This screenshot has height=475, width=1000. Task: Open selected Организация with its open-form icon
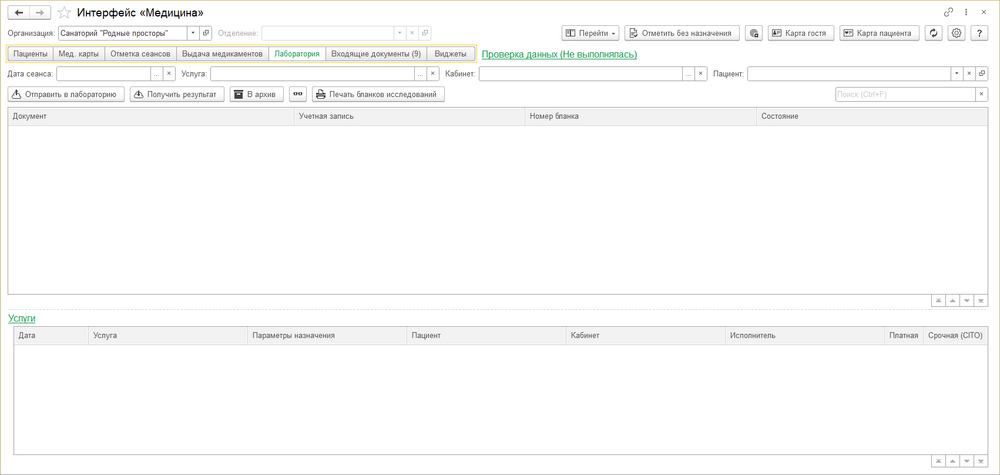click(206, 33)
